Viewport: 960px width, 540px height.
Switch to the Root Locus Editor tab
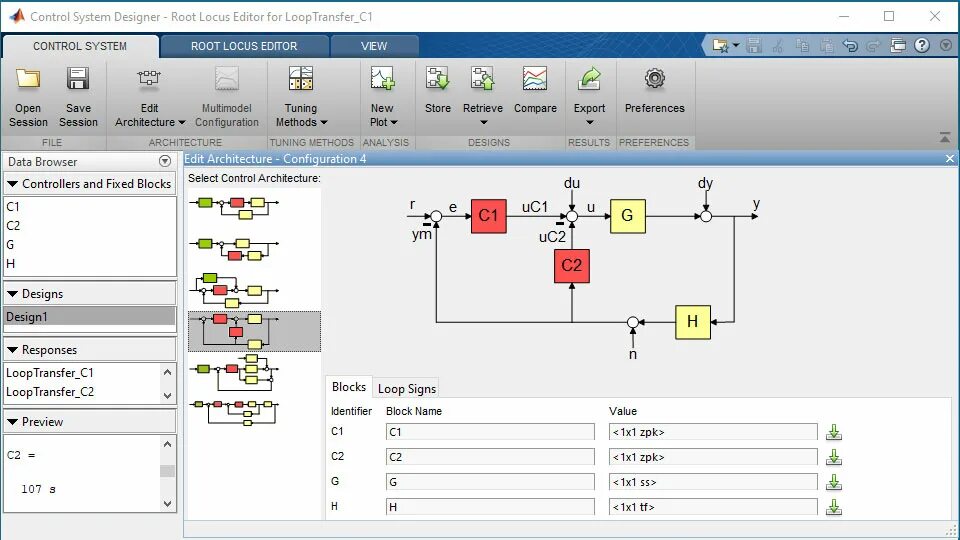(x=244, y=47)
